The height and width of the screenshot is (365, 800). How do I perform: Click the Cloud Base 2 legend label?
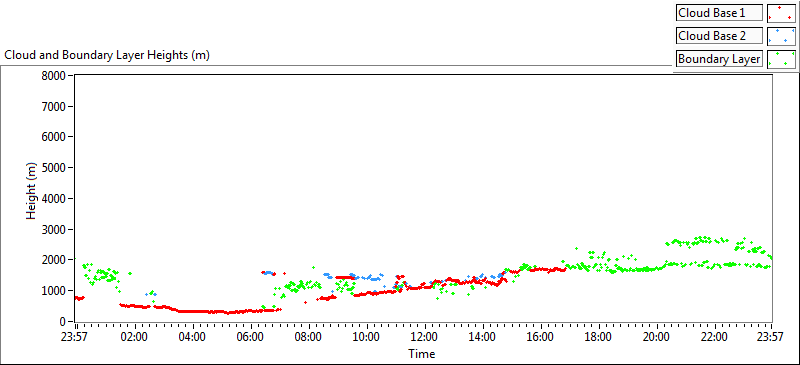coord(719,36)
